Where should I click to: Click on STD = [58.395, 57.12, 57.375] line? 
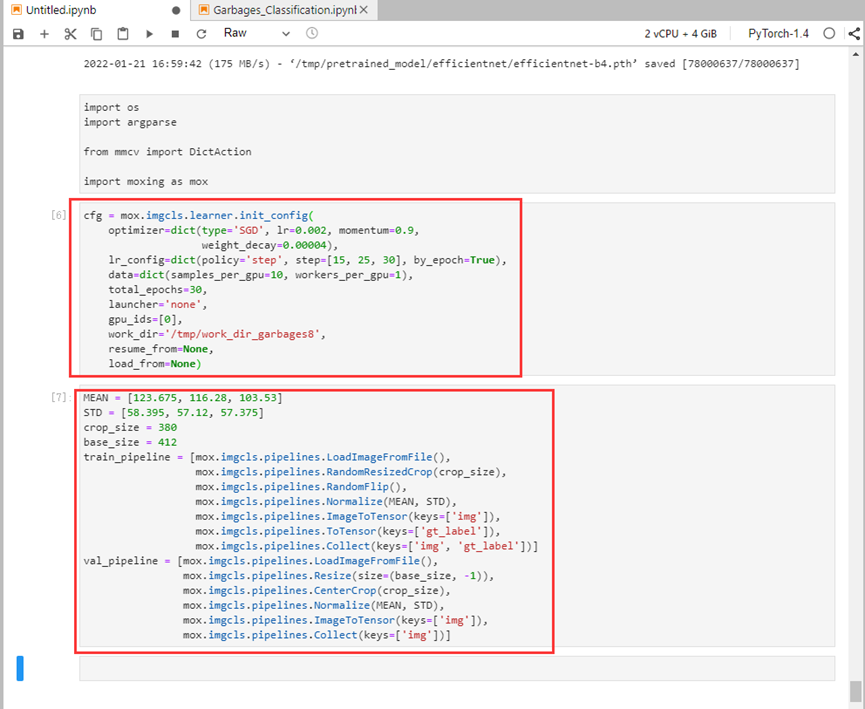(x=174, y=413)
